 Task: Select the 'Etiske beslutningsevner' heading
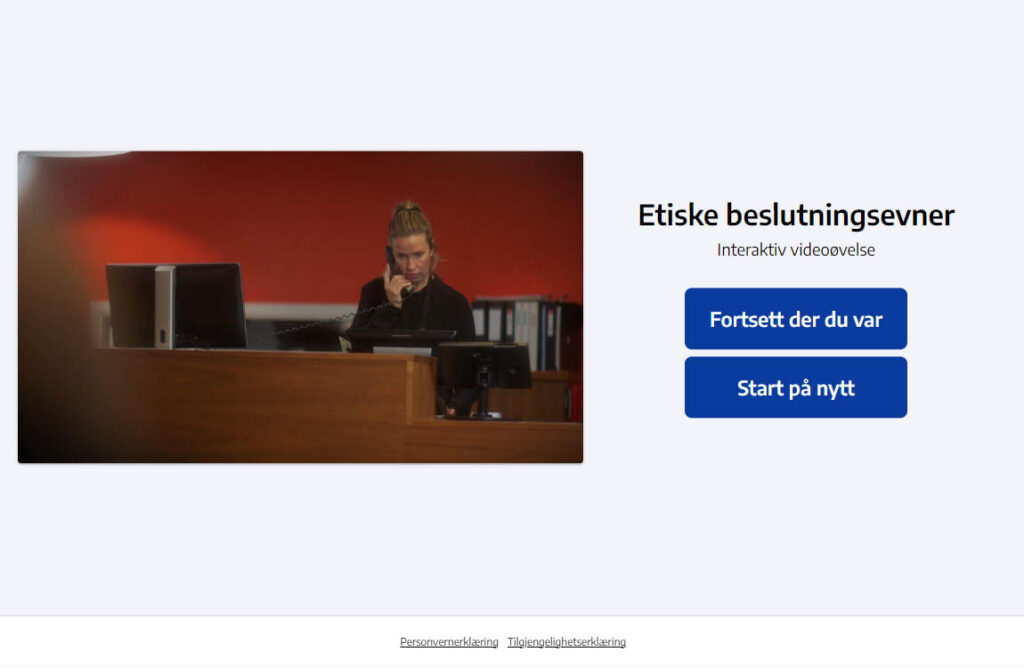[x=795, y=215]
